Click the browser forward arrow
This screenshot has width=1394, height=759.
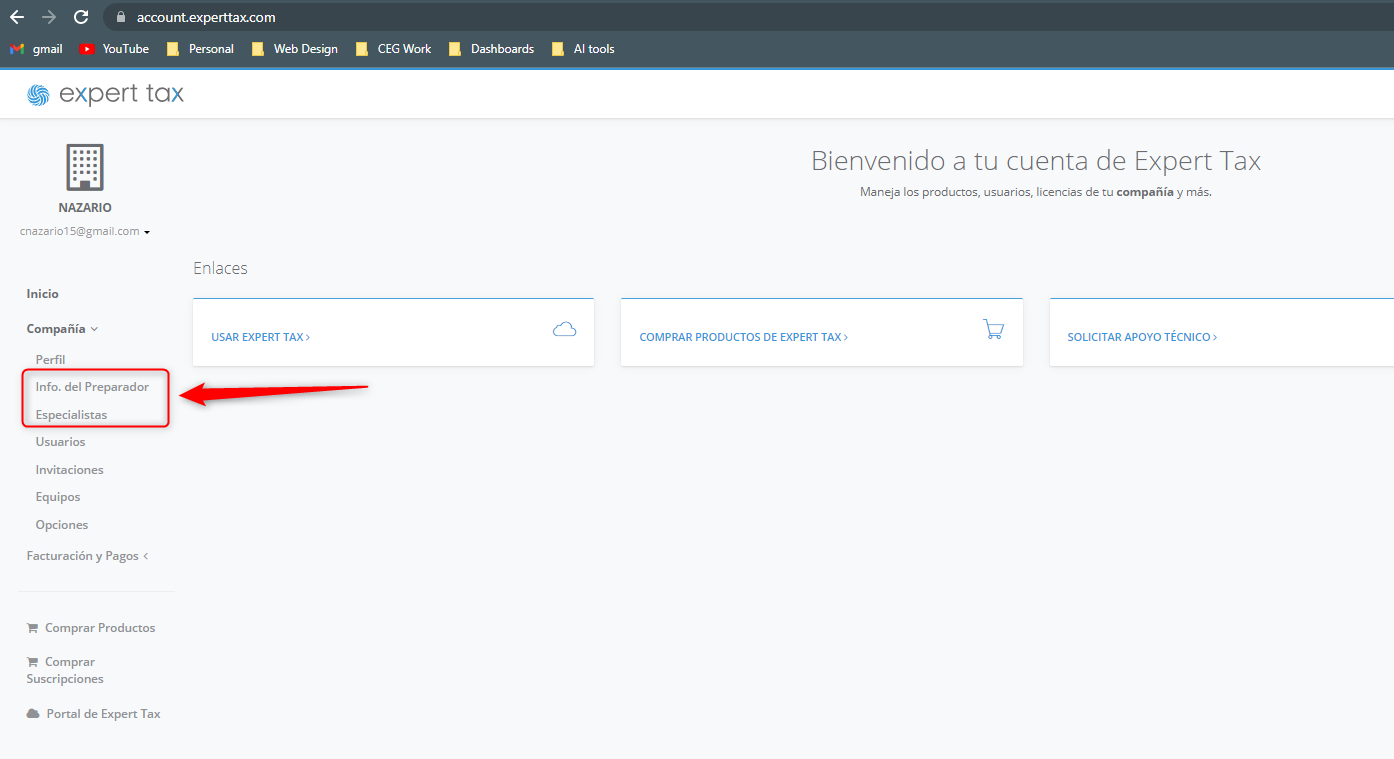point(49,17)
